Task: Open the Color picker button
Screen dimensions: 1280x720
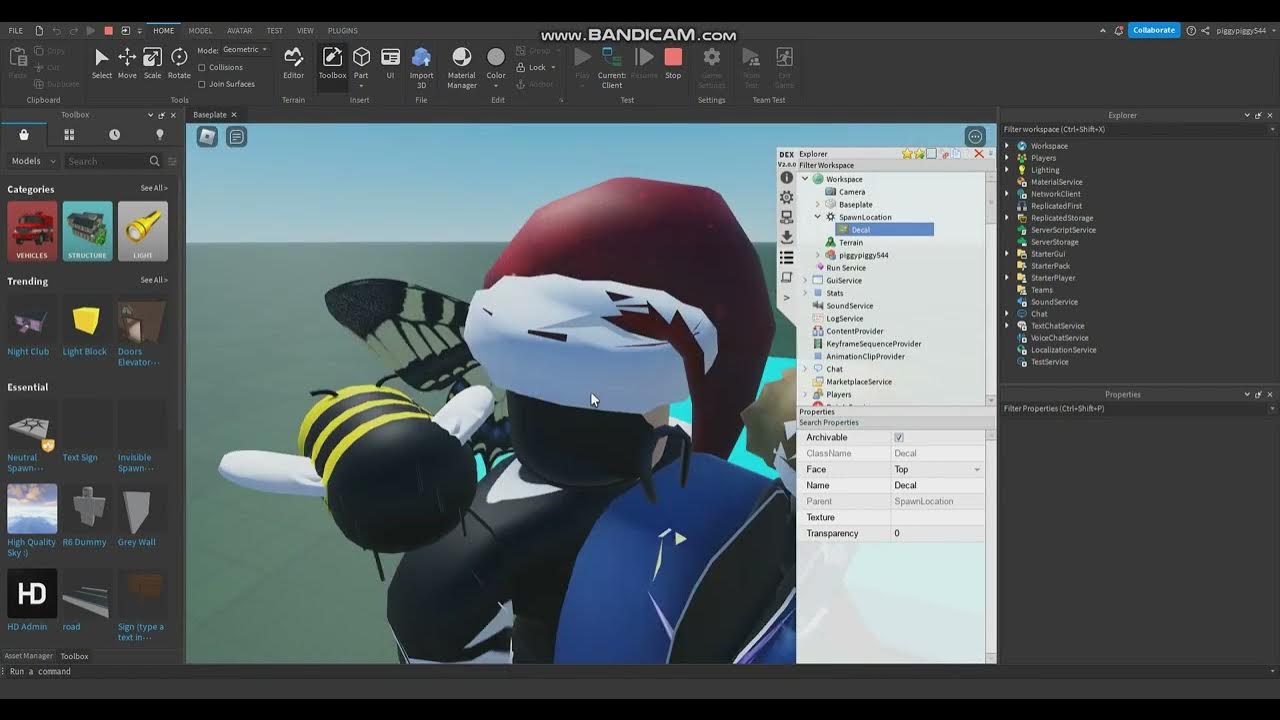Action: coord(496,62)
